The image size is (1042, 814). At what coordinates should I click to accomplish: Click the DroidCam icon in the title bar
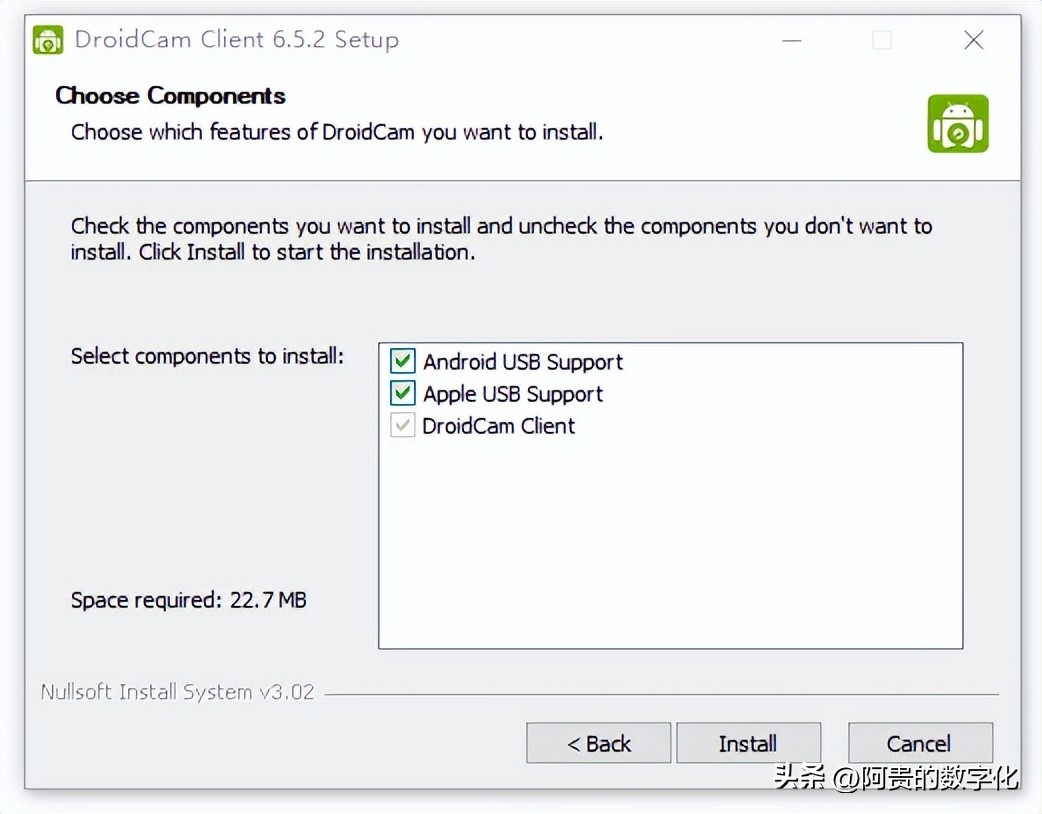pos(48,40)
